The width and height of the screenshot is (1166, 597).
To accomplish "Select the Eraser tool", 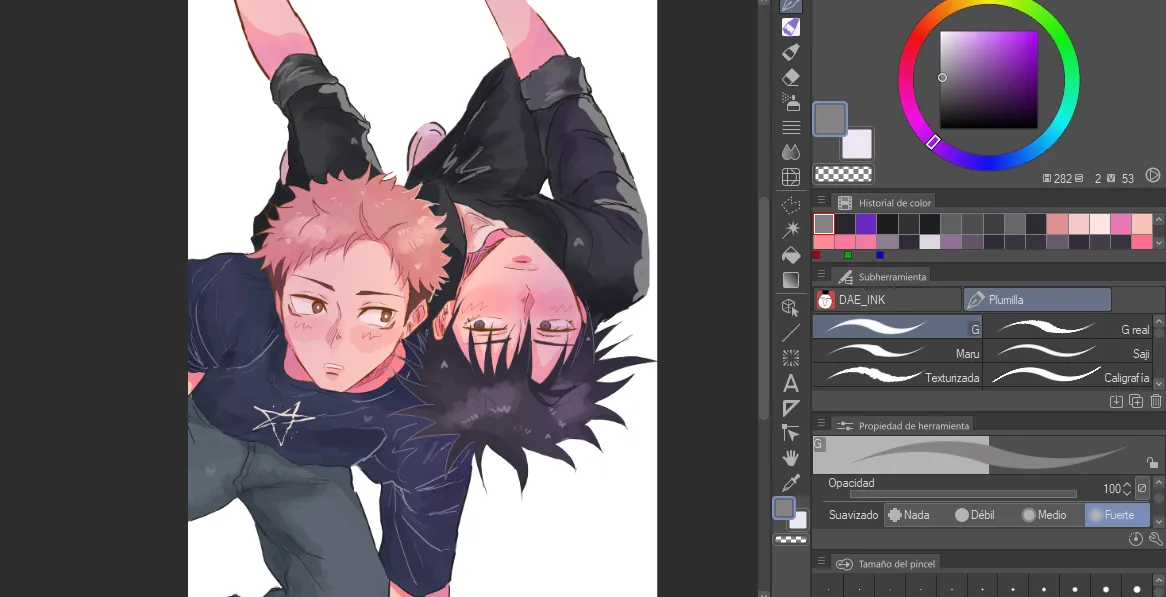I will (790, 77).
